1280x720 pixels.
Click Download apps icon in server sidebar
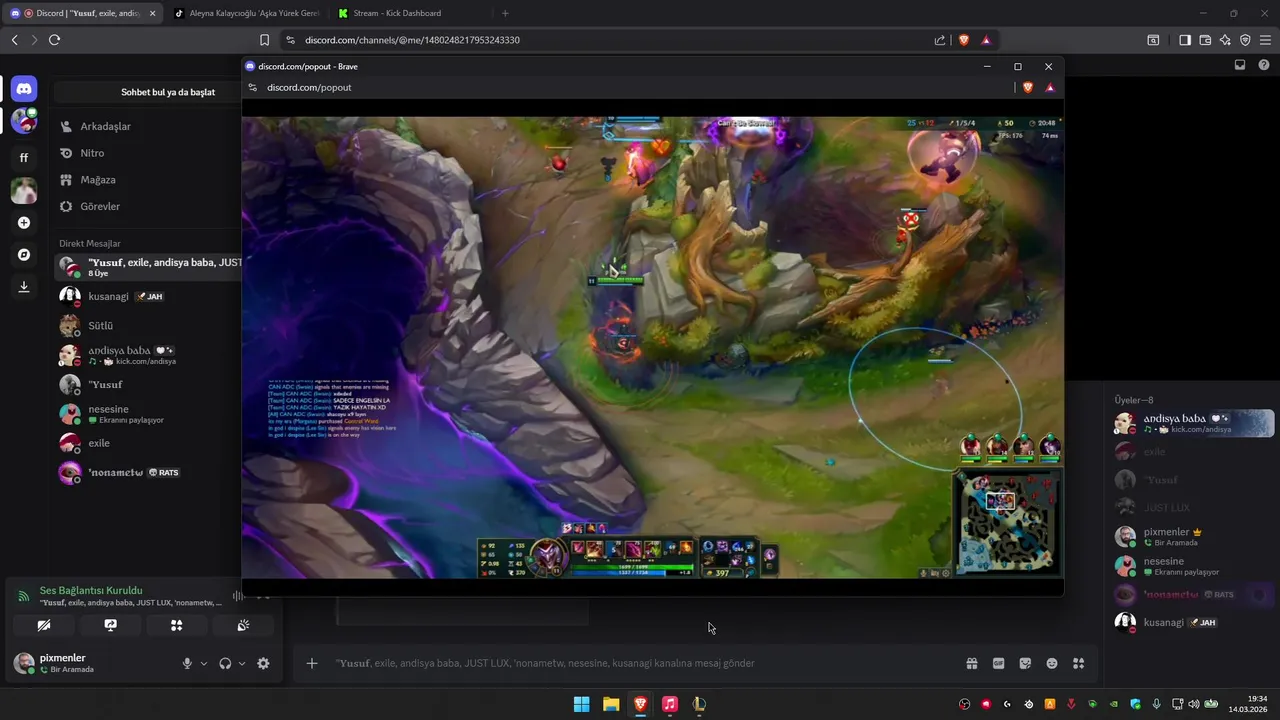[x=24, y=287]
